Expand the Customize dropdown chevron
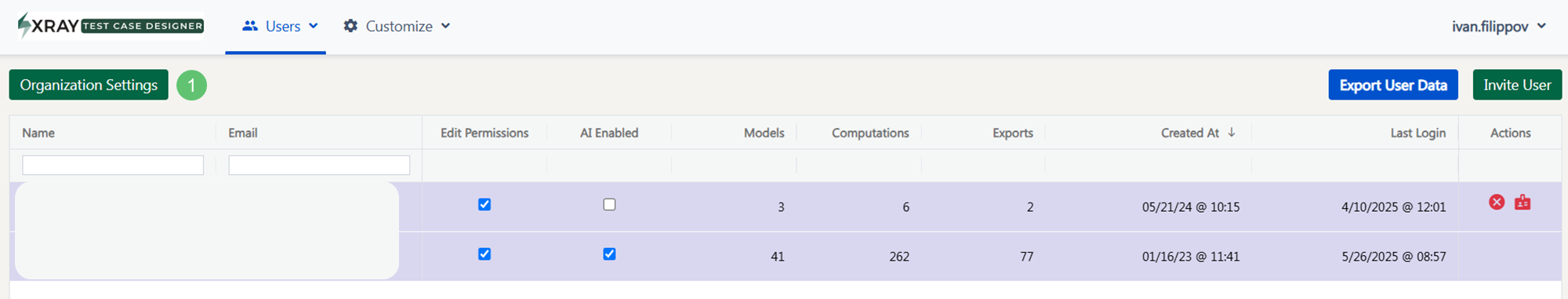Image resolution: width=1568 pixels, height=299 pixels. point(445,26)
